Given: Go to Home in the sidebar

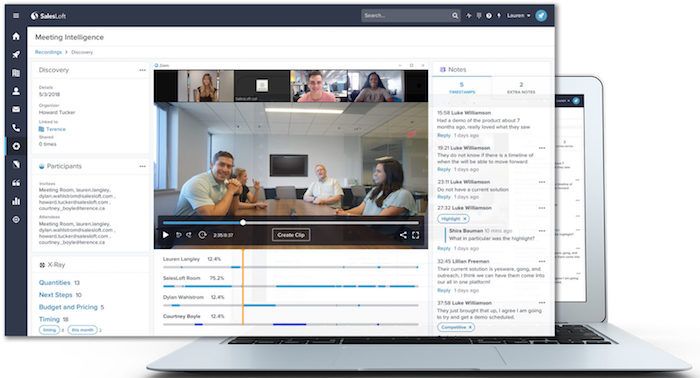Looking at the screenshot, I should click(x=16, y=36).
